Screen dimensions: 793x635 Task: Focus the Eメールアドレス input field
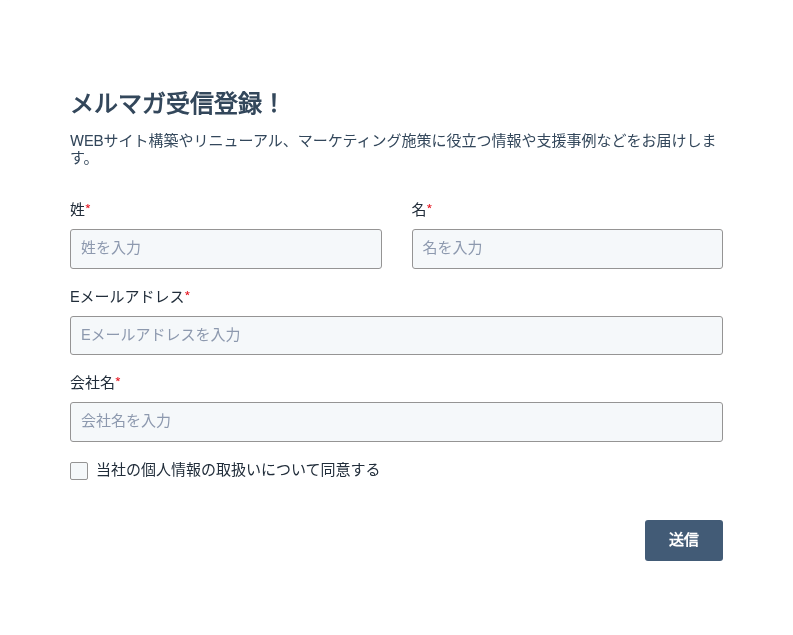pyautogui.click(x=396, y=336)
